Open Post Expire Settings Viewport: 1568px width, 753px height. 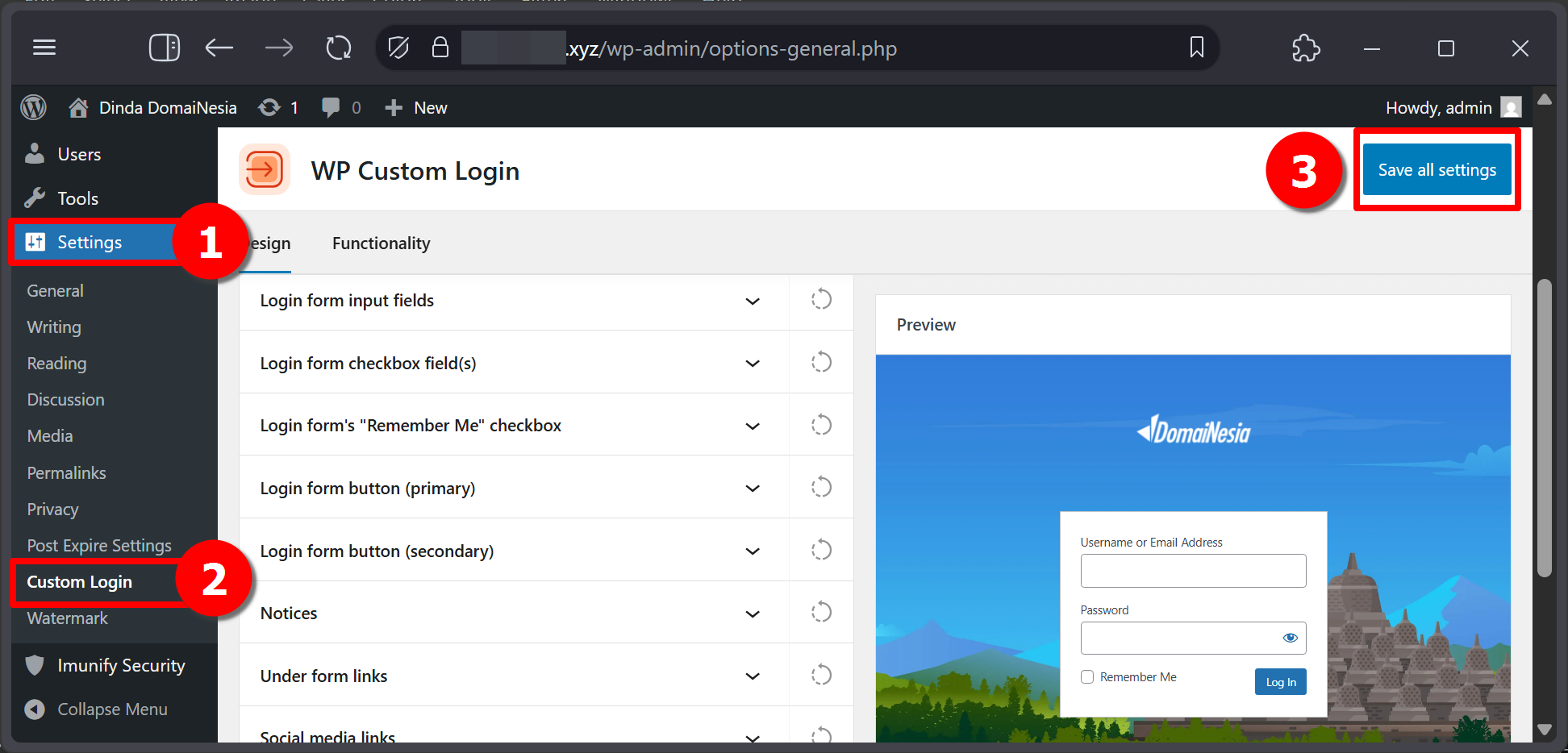tap(99, 546)
